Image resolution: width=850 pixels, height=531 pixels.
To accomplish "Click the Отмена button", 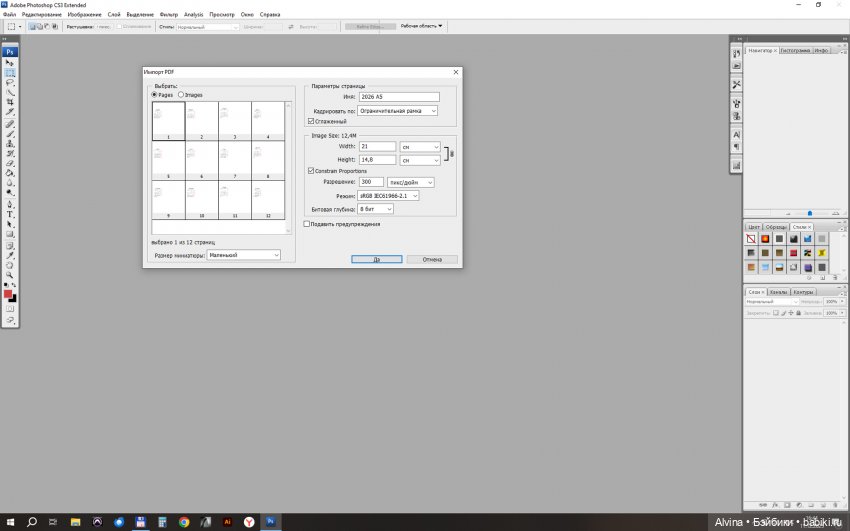I will click(432, 259).
